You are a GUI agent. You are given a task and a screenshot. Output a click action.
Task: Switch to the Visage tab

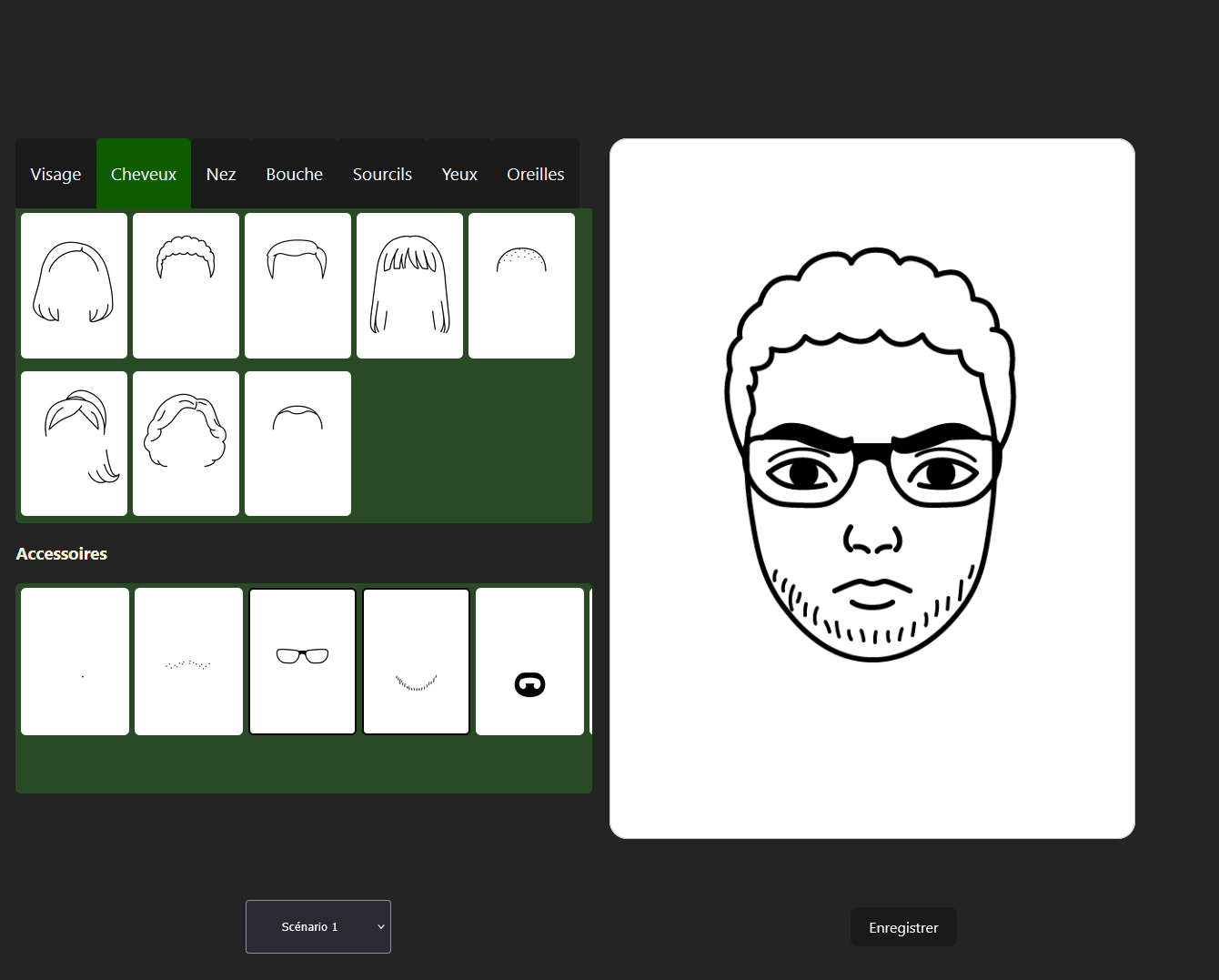[55, 174]
